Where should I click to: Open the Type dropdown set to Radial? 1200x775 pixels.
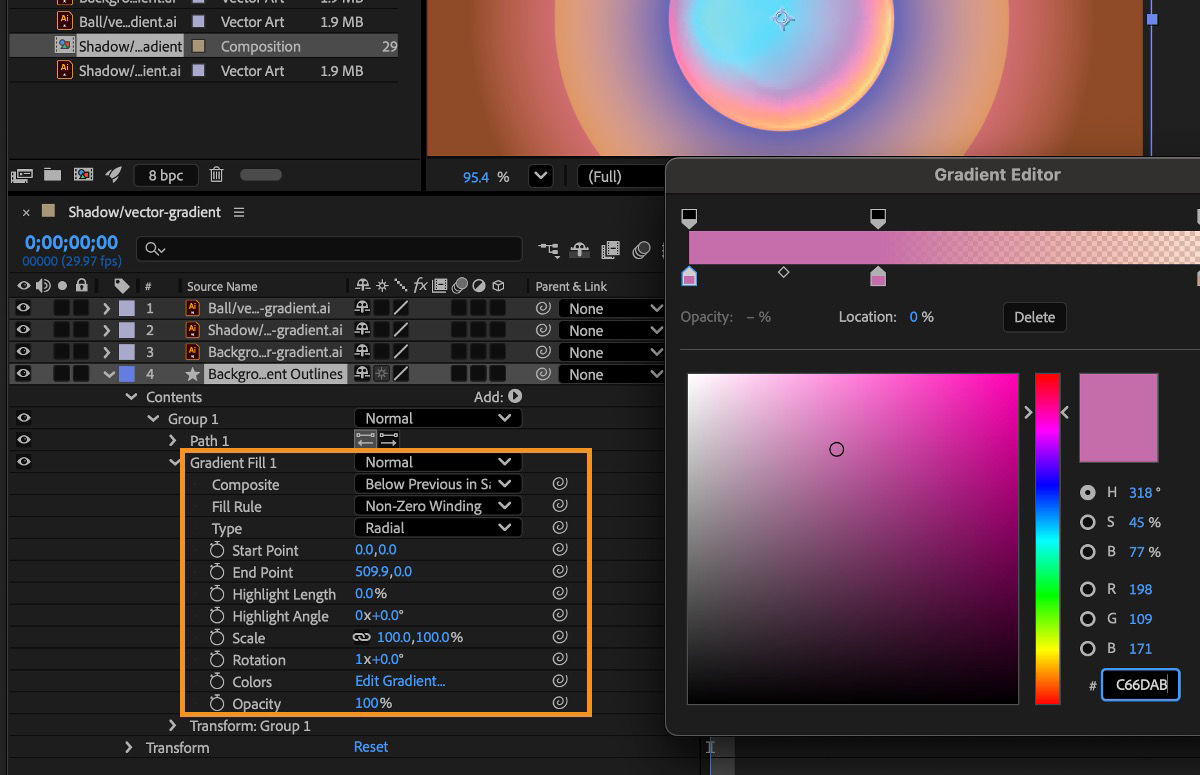coord(437,527)
